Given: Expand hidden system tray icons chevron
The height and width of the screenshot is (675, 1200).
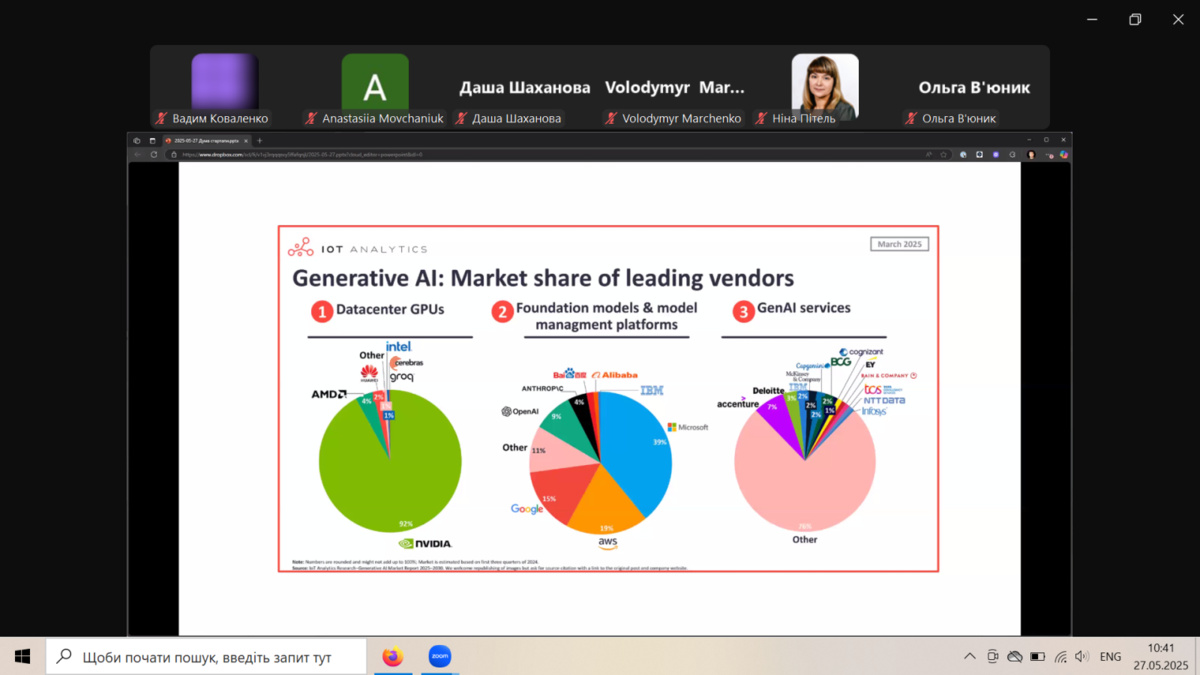Looking at the screenshot, I should [x=969, y=657].
